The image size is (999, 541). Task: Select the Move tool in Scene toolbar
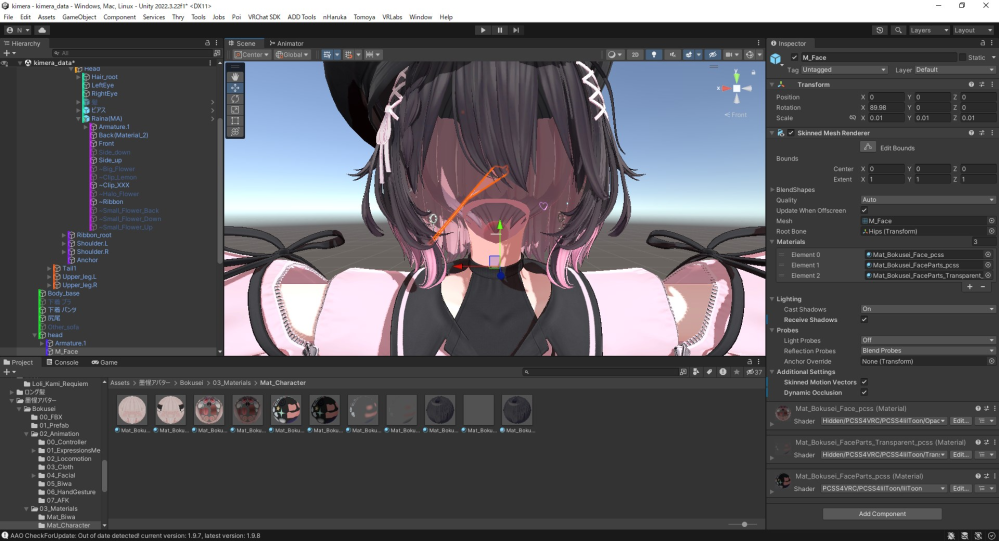click(x=235, y=88)
